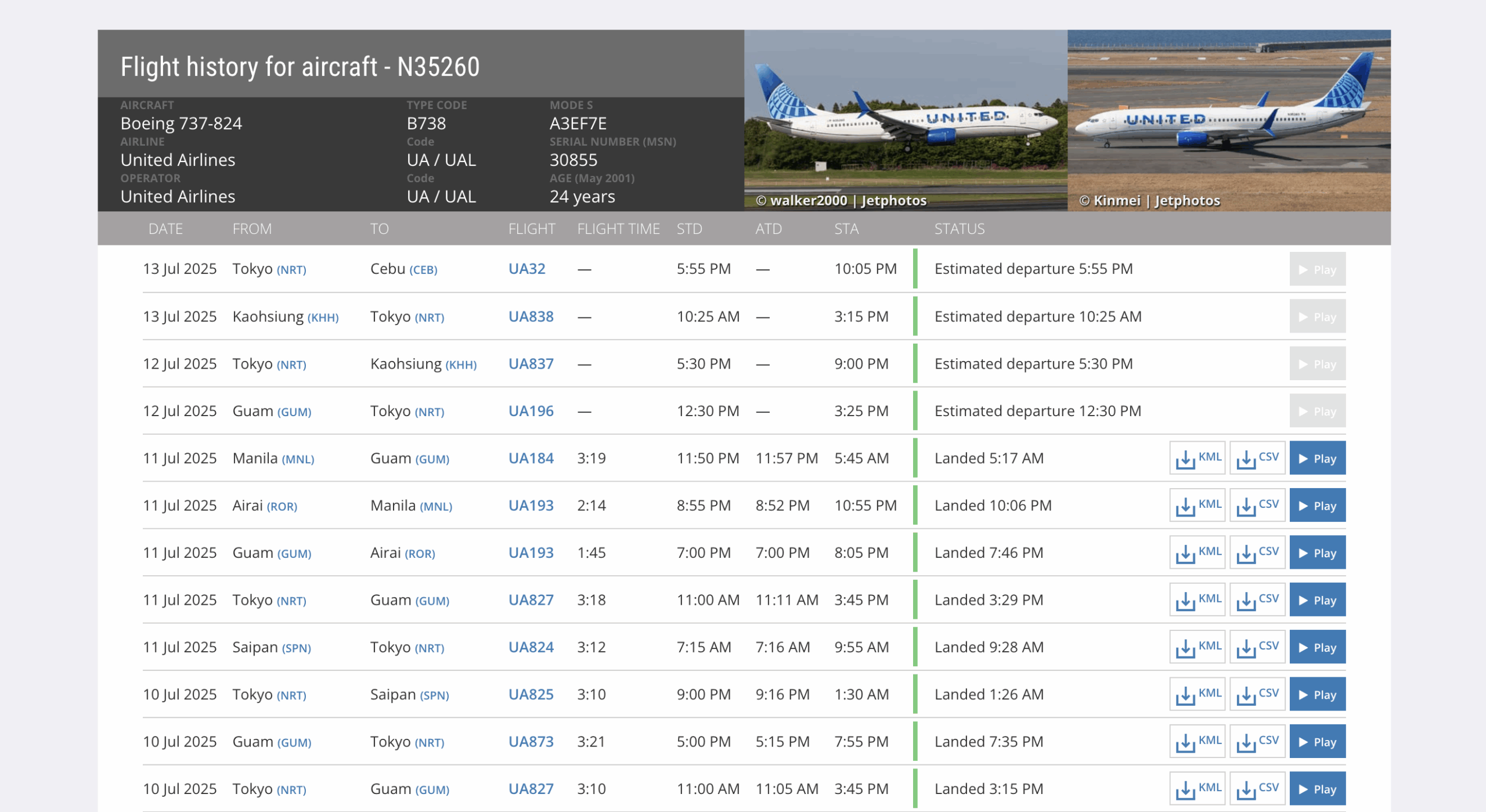Download KML for UA193 Guam to Airai

[x=1197, y=553]
